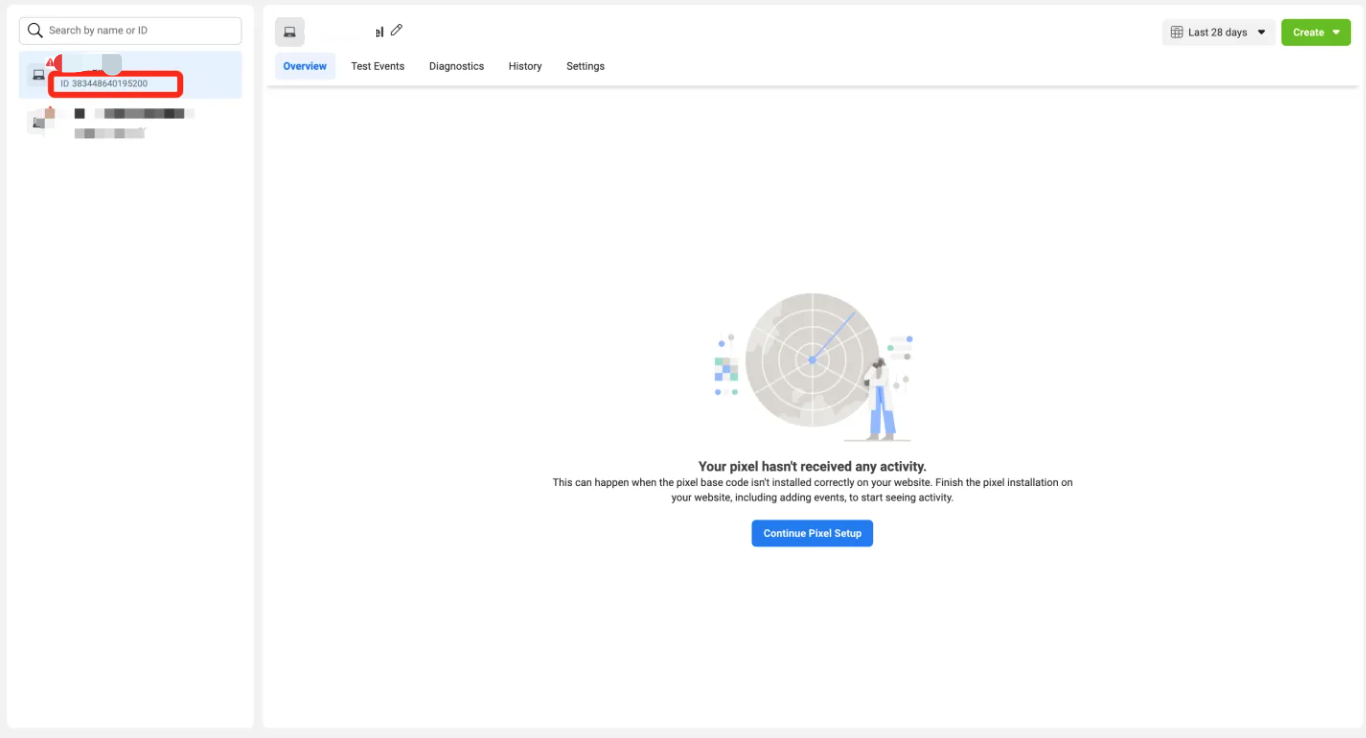The height and width of the screenshot is (738, 1366).
Task: Go to the Diagnostics tab
Action: click(456, 66)
